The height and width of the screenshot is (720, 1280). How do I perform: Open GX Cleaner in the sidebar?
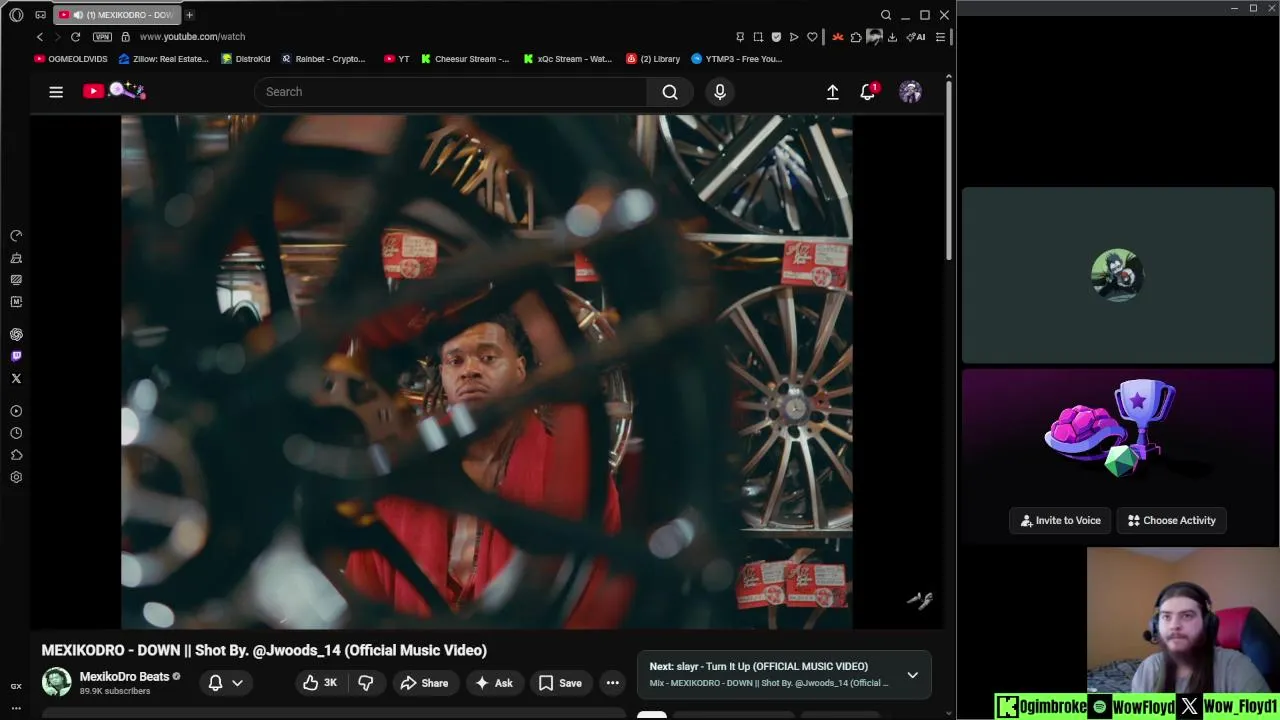tap(16, 258)
